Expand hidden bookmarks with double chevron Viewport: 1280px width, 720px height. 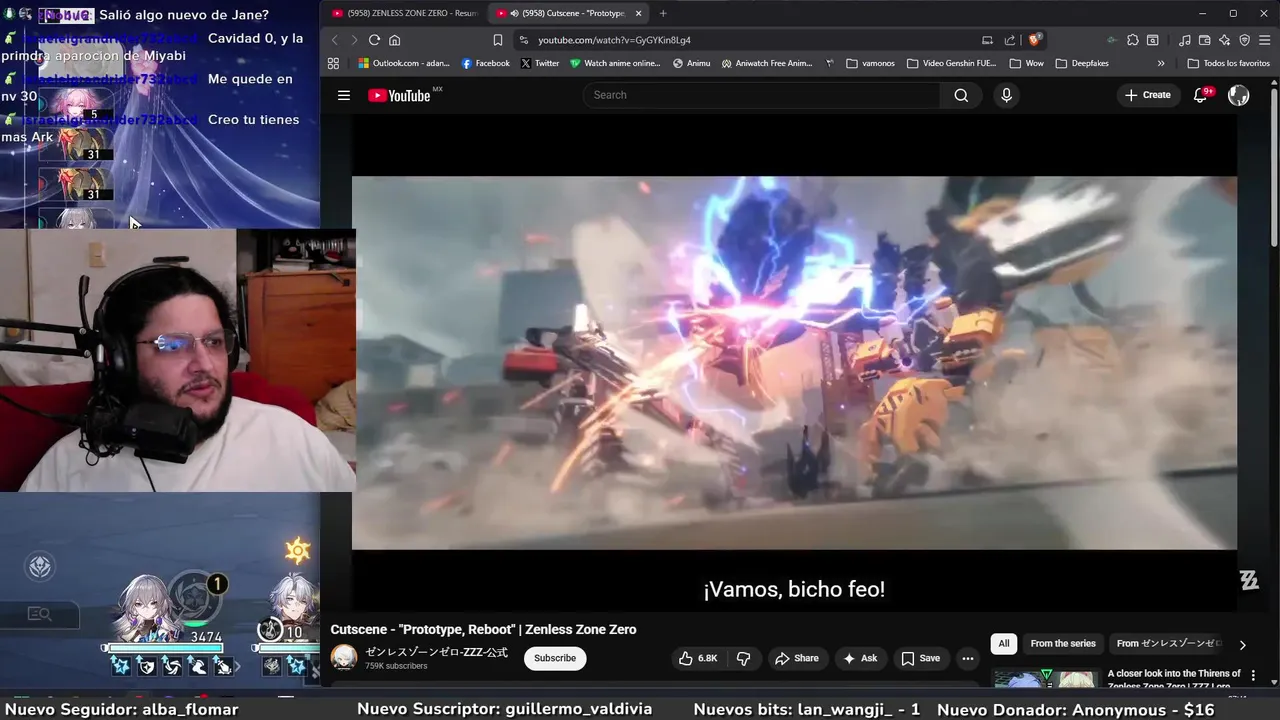[x=1161, y=63]
